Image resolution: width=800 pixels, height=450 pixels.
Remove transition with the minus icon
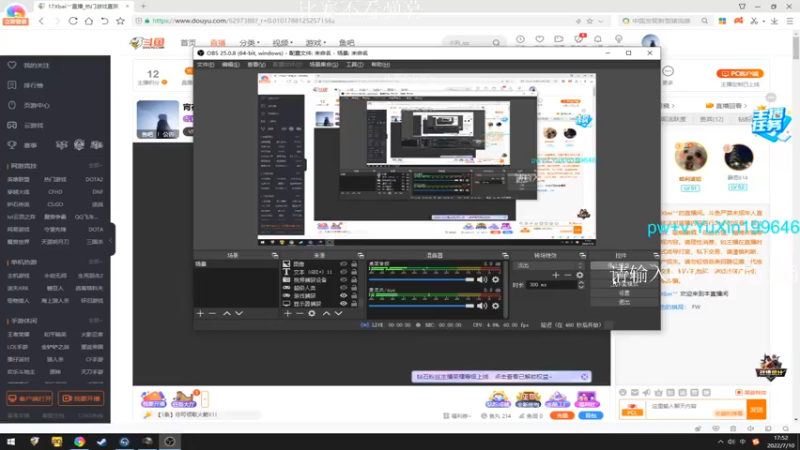pos(567,275)
